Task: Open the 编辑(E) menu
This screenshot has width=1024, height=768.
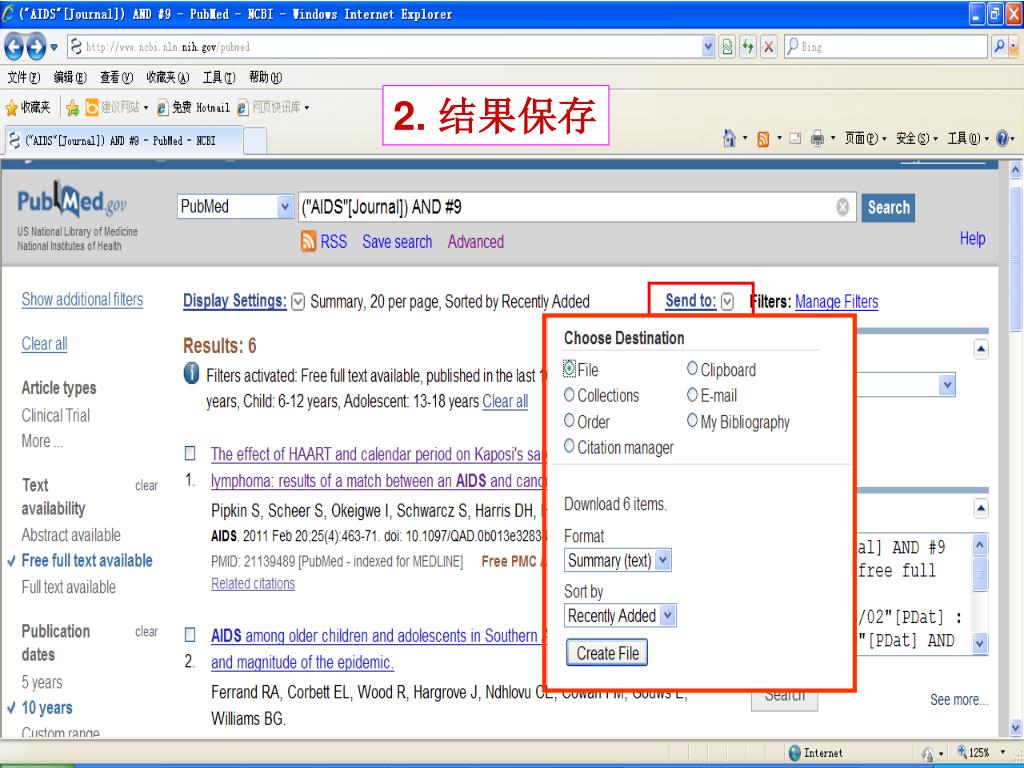Action: point(70,77)
